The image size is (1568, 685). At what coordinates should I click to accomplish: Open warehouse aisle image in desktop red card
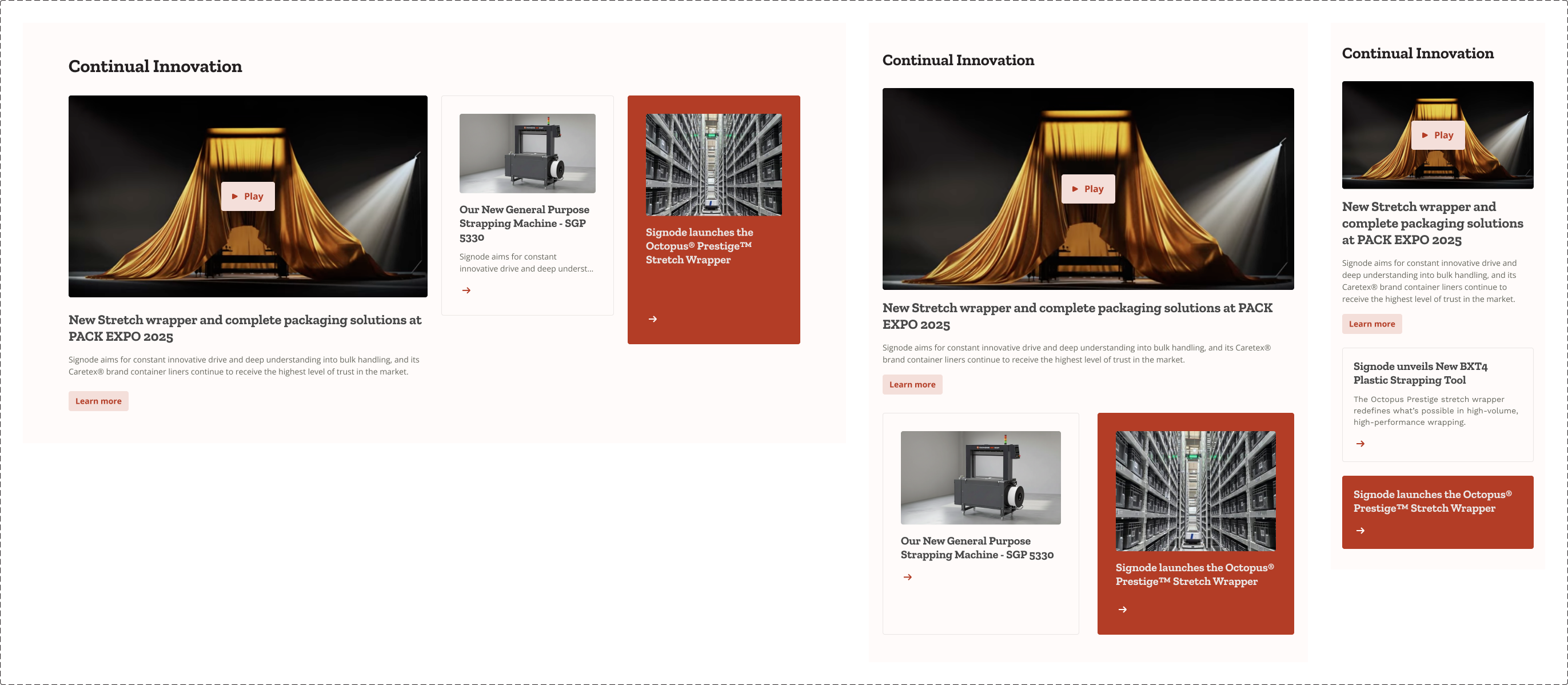(713, 165)
